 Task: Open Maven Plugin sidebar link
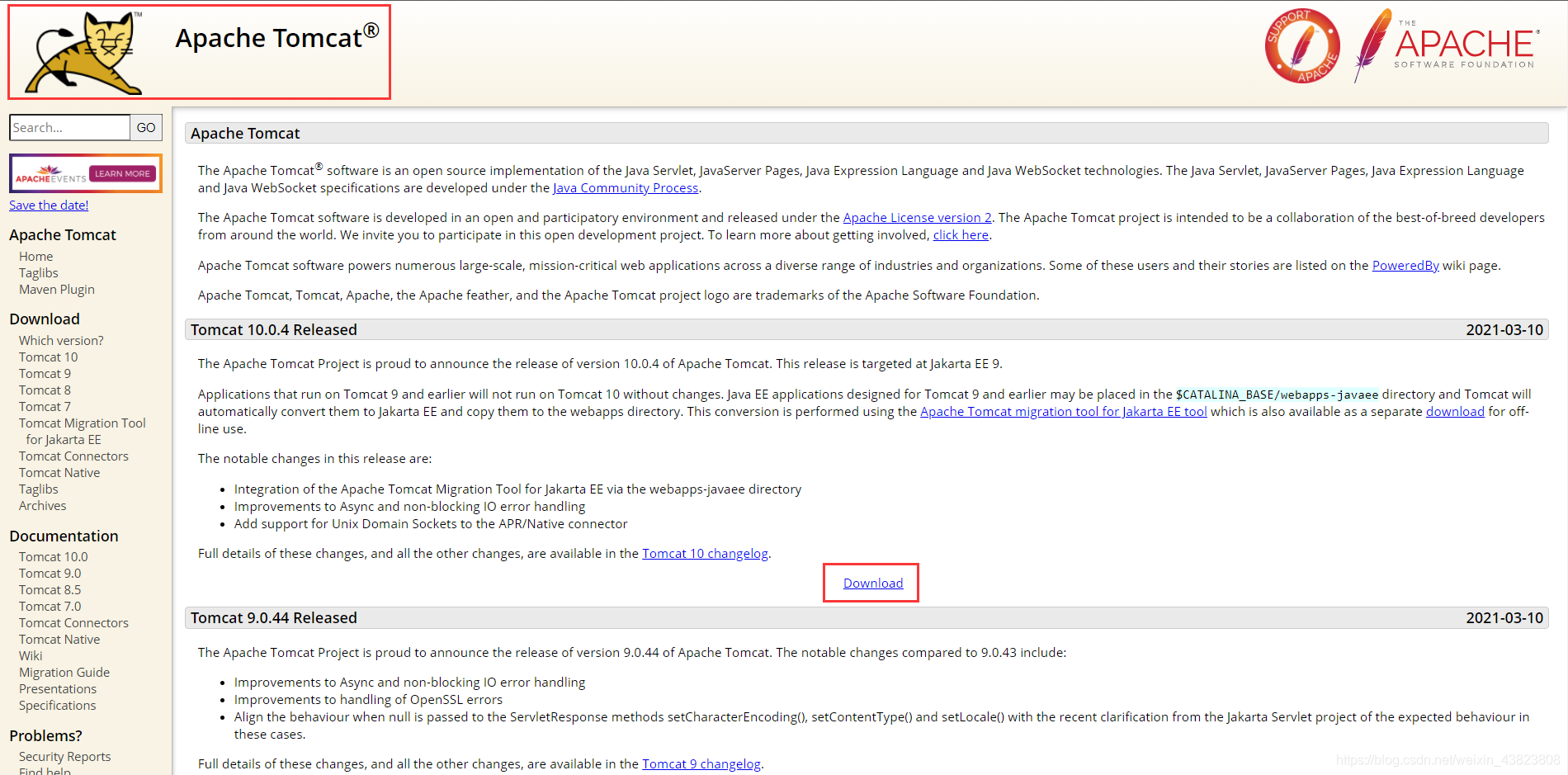click(x=57, y=290)
